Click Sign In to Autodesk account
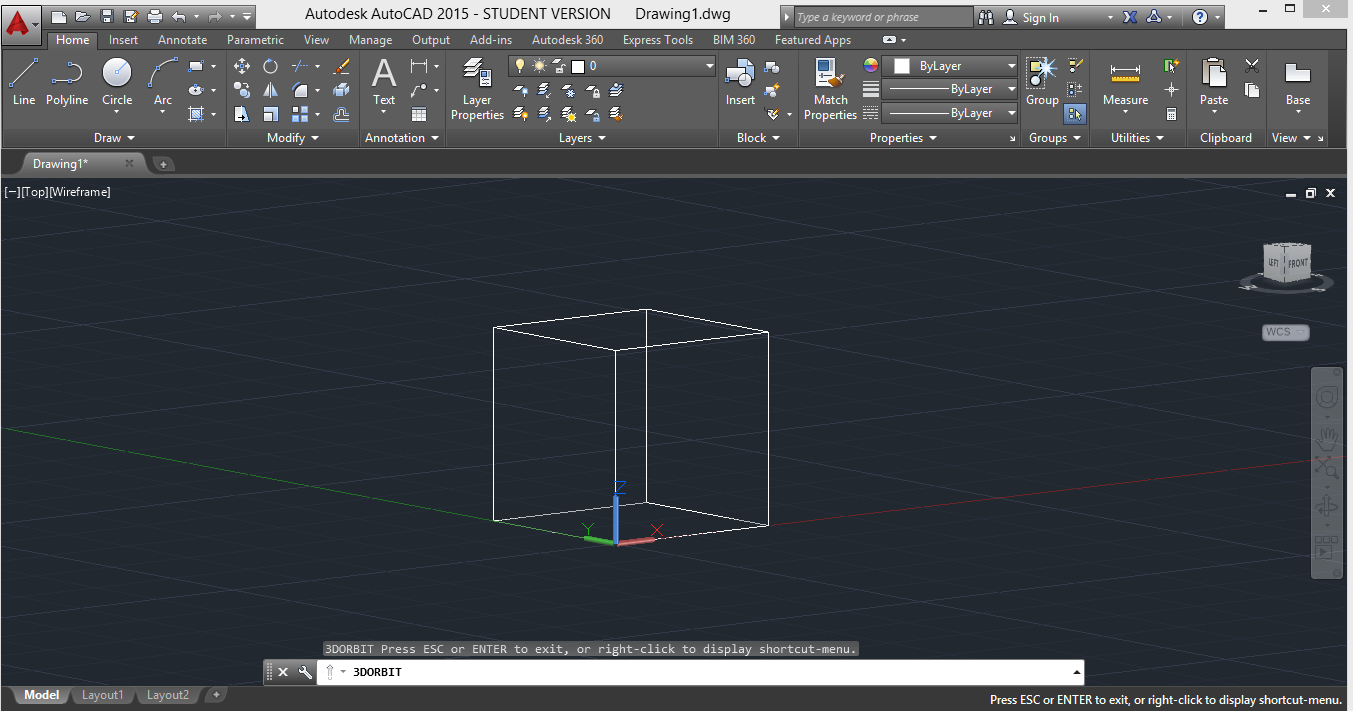 (1040, 17)
